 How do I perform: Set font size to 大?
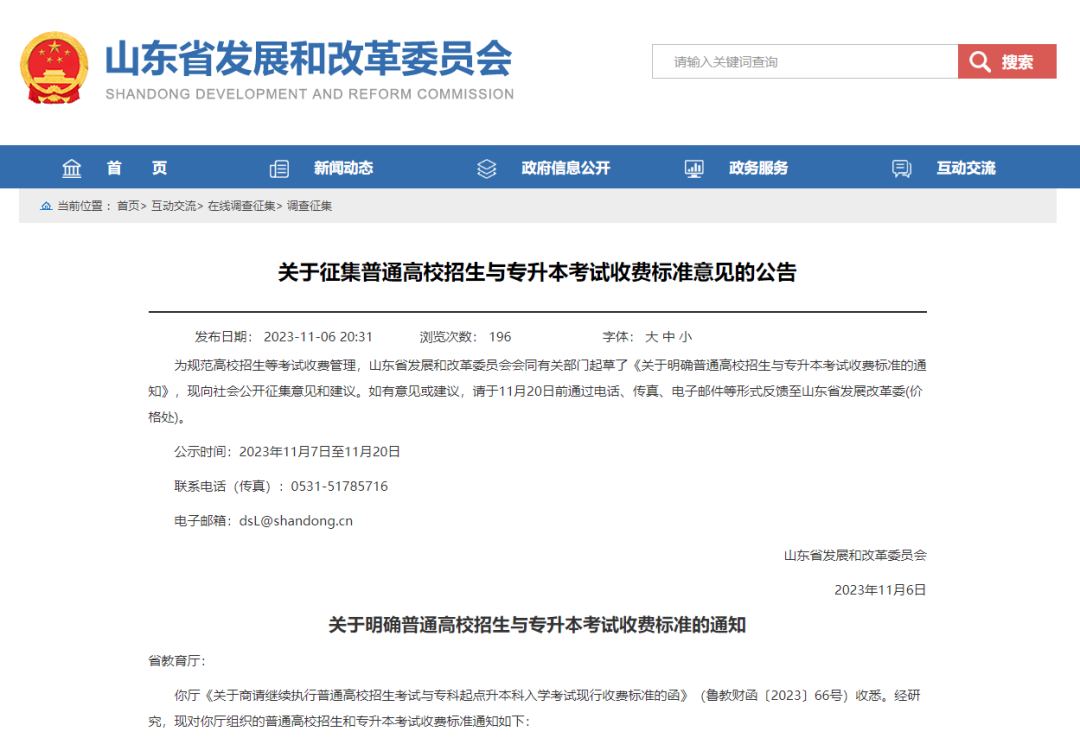click(651, 337)
